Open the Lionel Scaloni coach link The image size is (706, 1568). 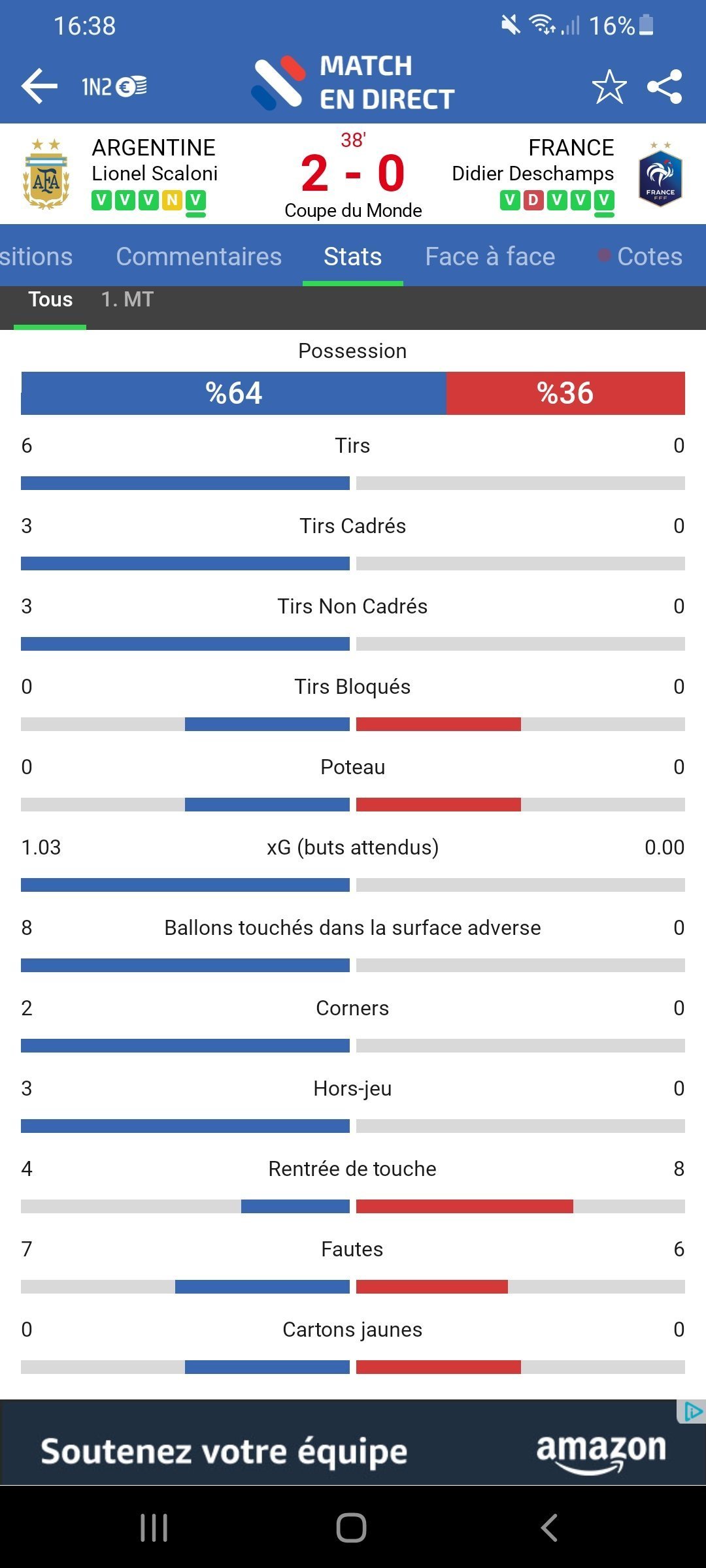tap(155, 173)
